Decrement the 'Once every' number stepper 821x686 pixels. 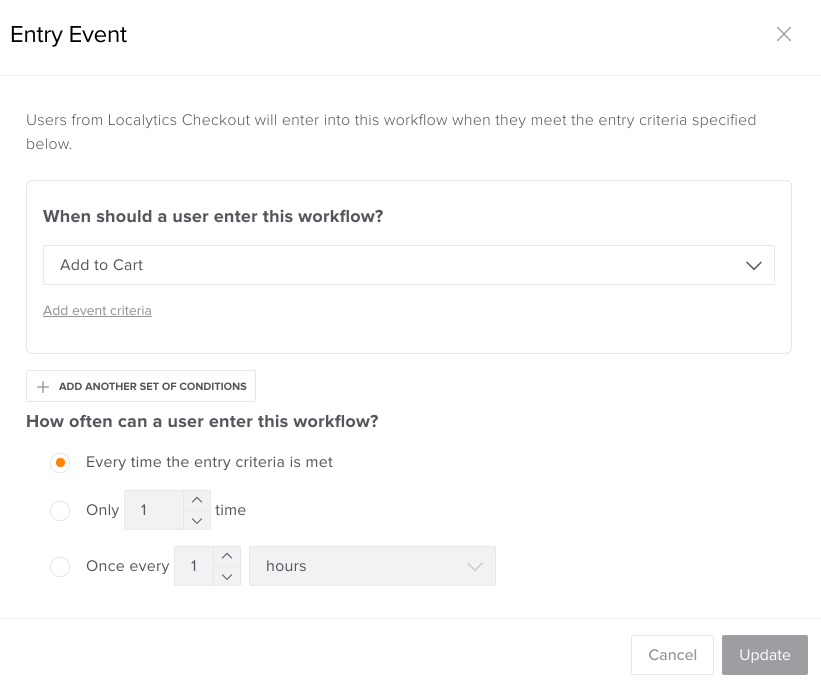pos(227,576)
